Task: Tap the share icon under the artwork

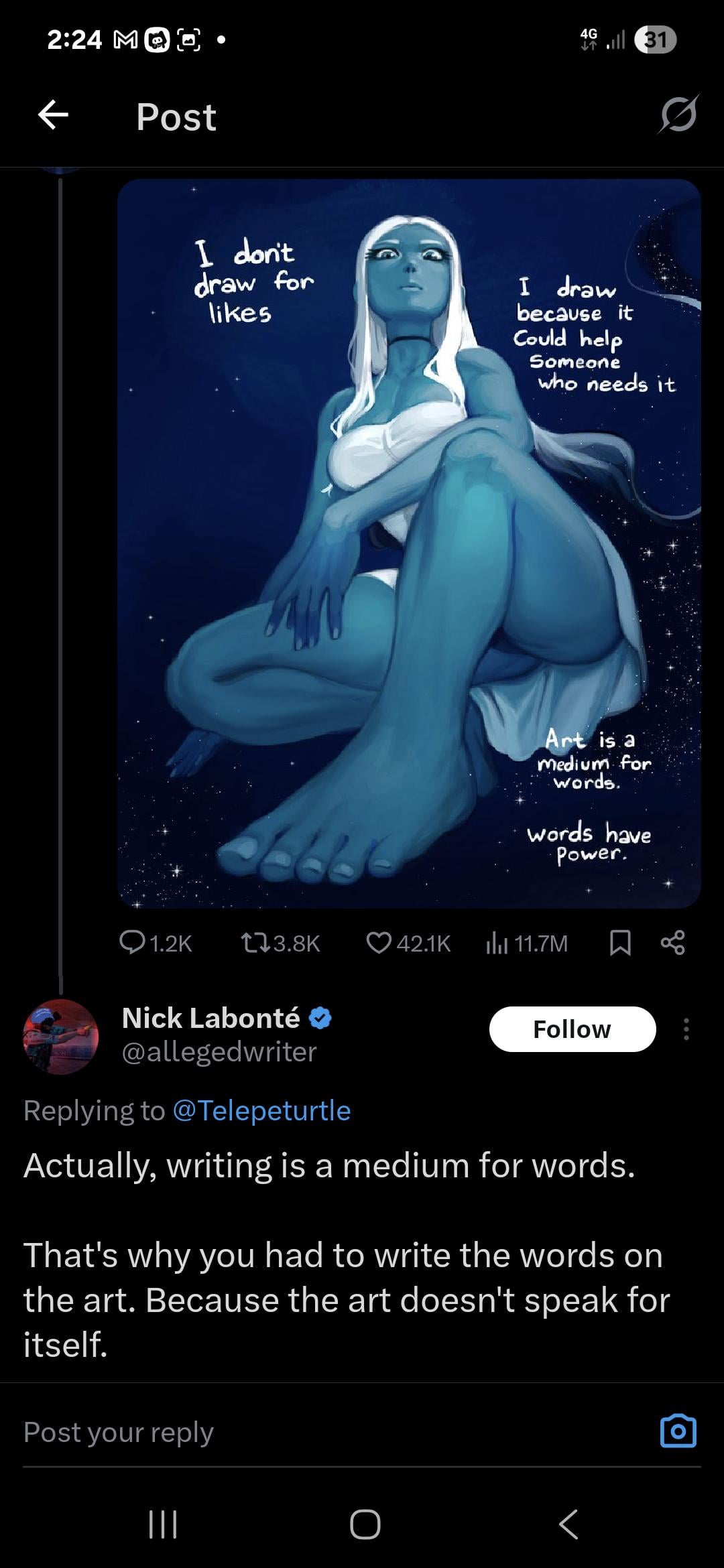Action: click(673, 943)
